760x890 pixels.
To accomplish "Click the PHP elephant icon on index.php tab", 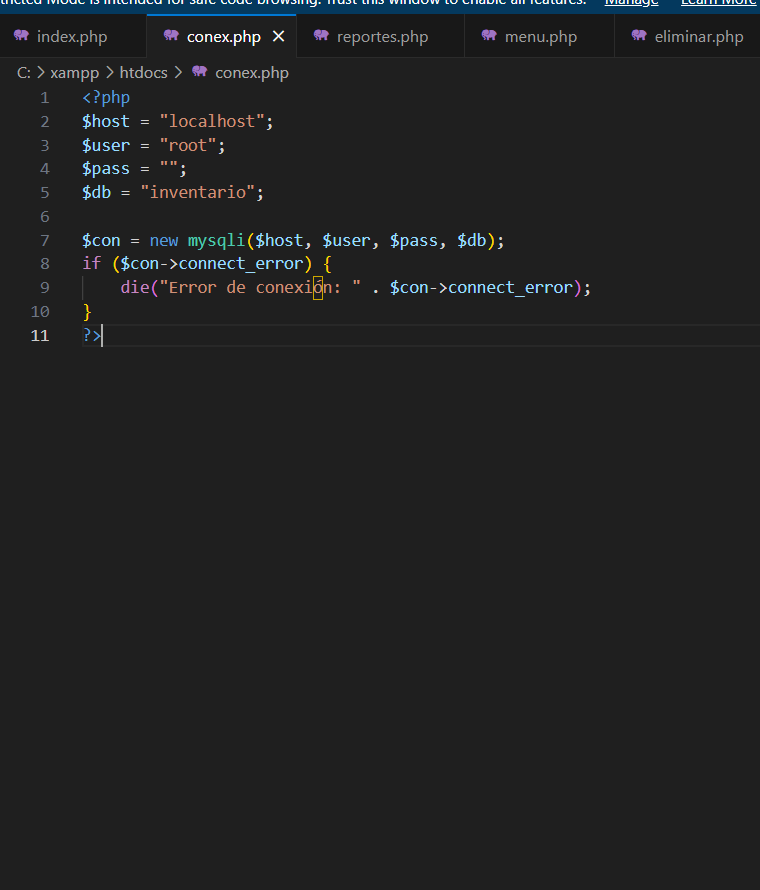I will coord(21,36).
